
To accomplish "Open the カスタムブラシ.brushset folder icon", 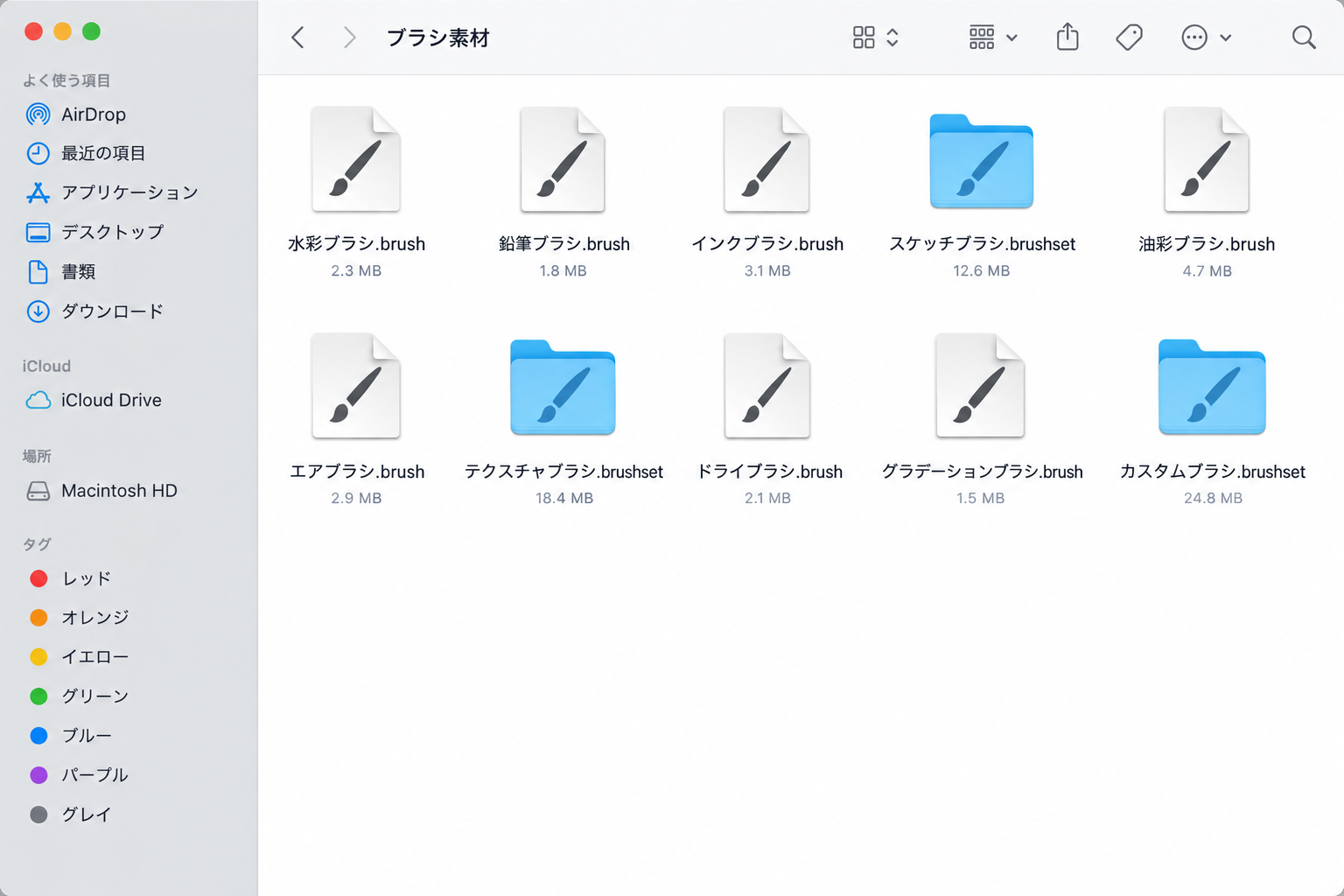I will 1212,388.
